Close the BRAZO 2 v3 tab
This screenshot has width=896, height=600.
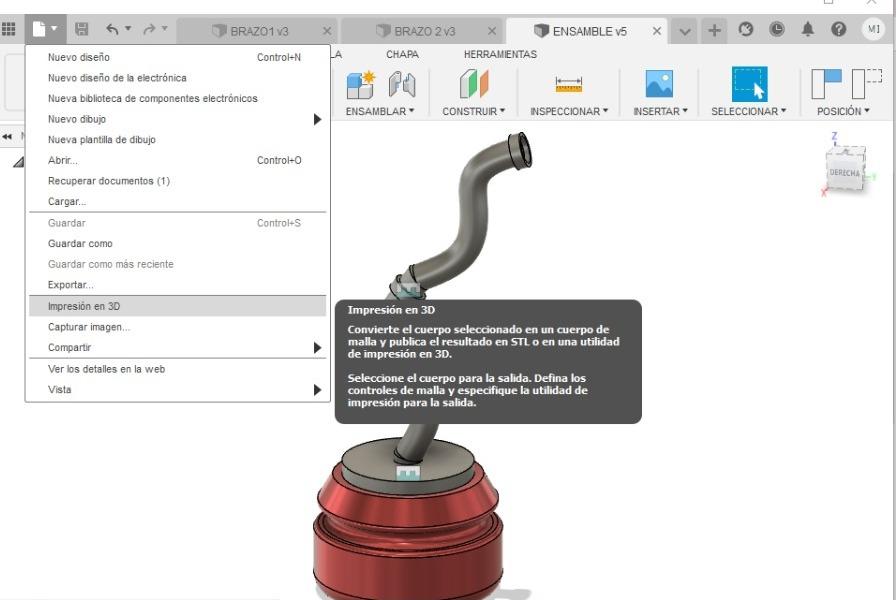(x=492, y=31)
